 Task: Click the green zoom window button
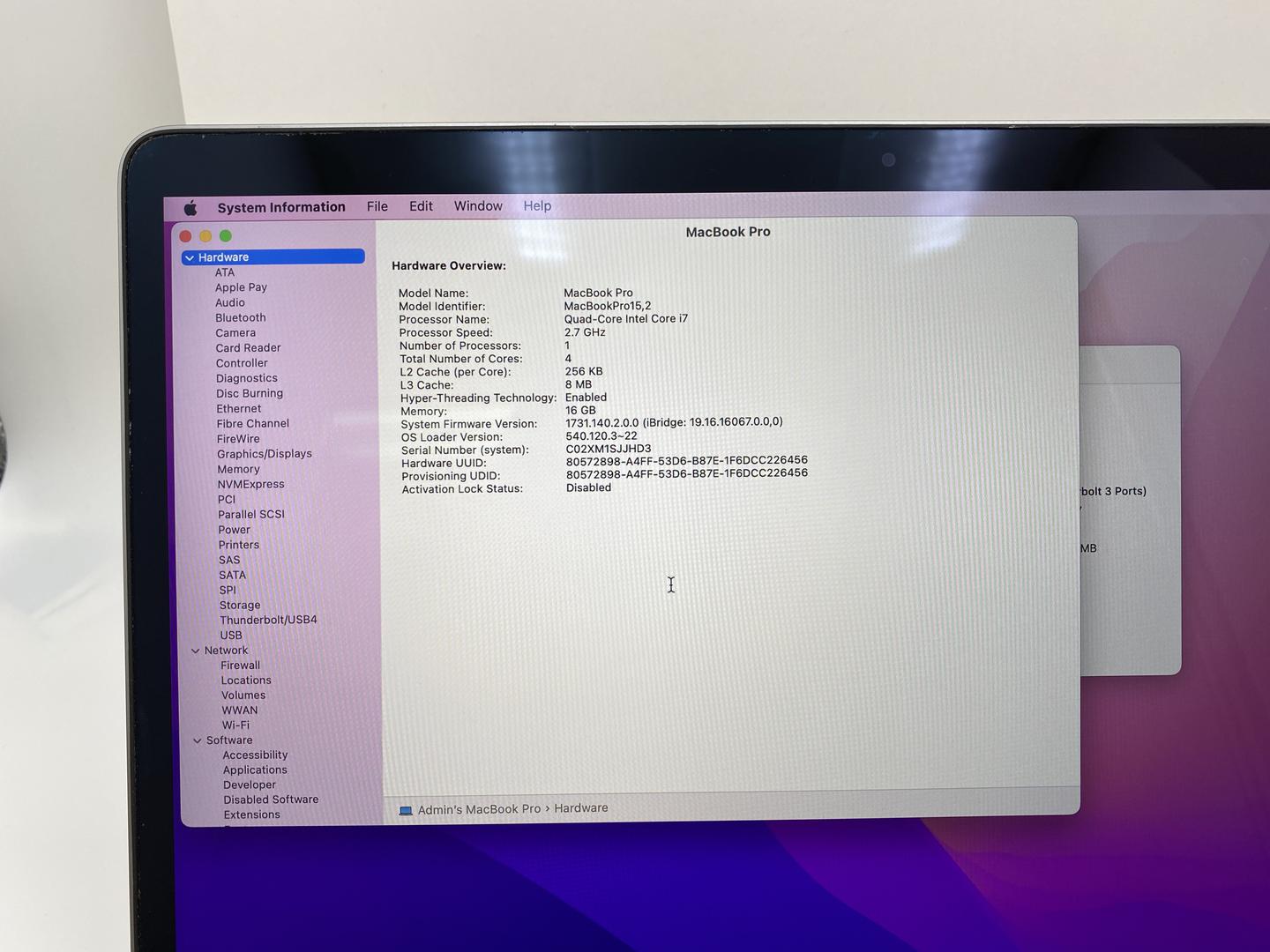point(226,236)
